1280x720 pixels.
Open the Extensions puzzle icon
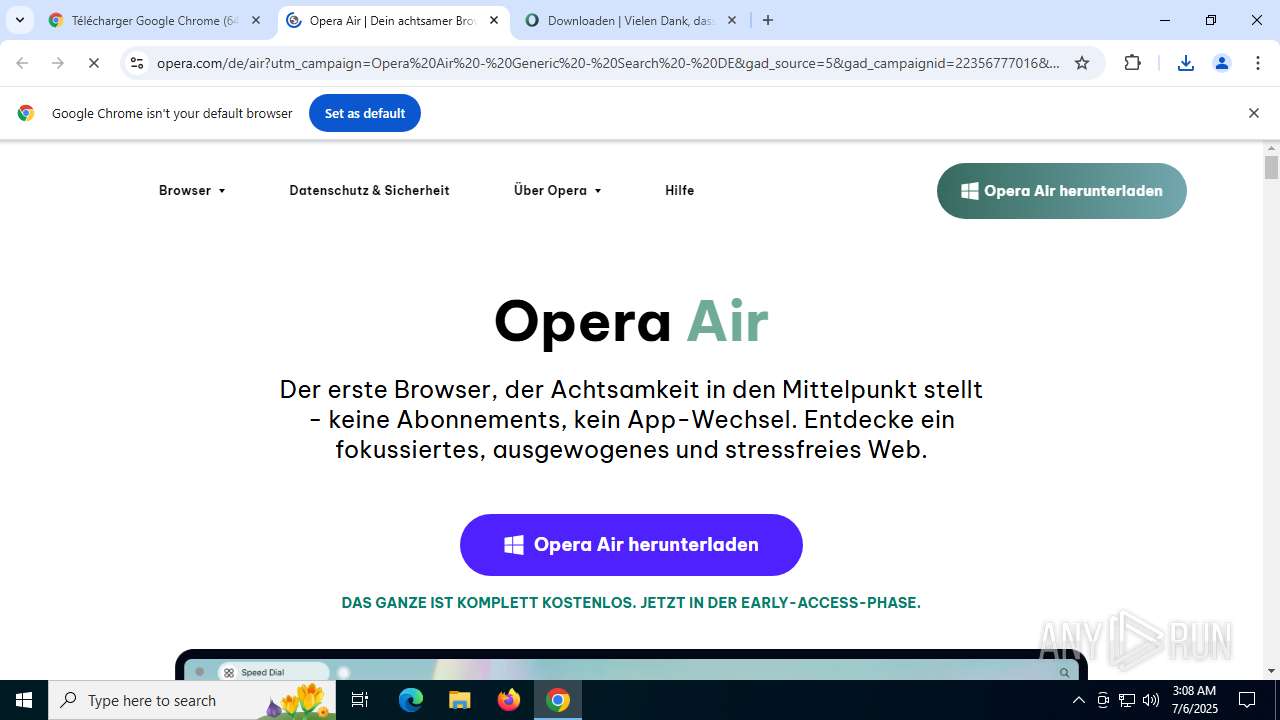tap(1133, 63)
